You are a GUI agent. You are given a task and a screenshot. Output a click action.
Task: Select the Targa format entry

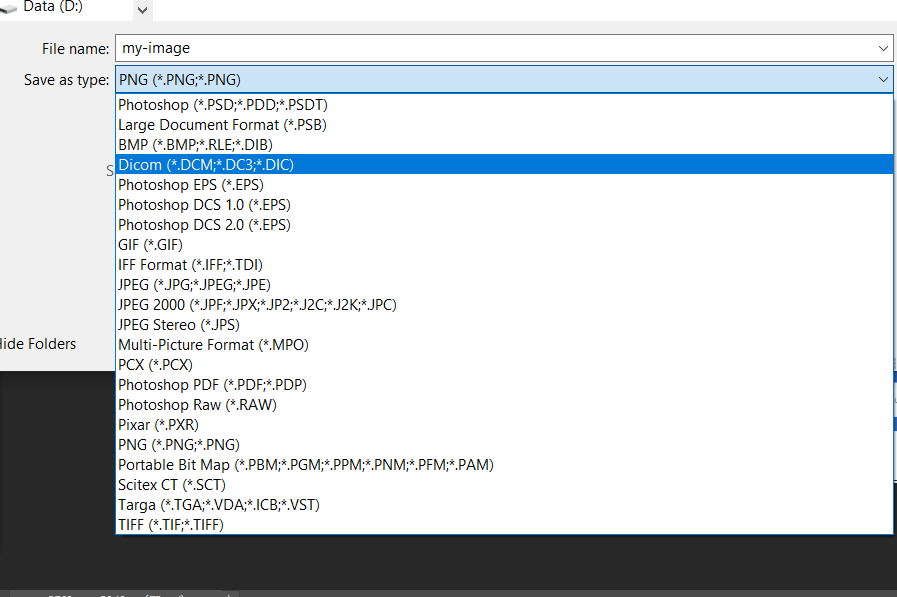220,504
